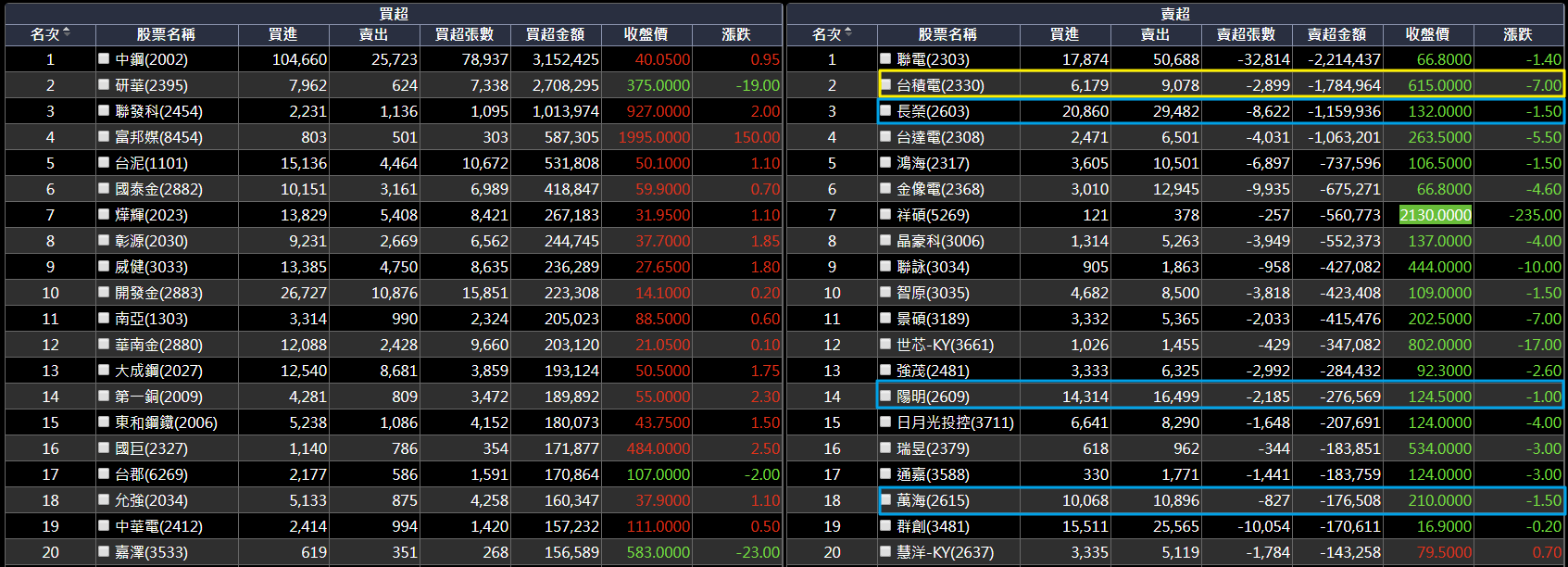Sort 買超 table by 名次 sort arrow

click(67, 33)
